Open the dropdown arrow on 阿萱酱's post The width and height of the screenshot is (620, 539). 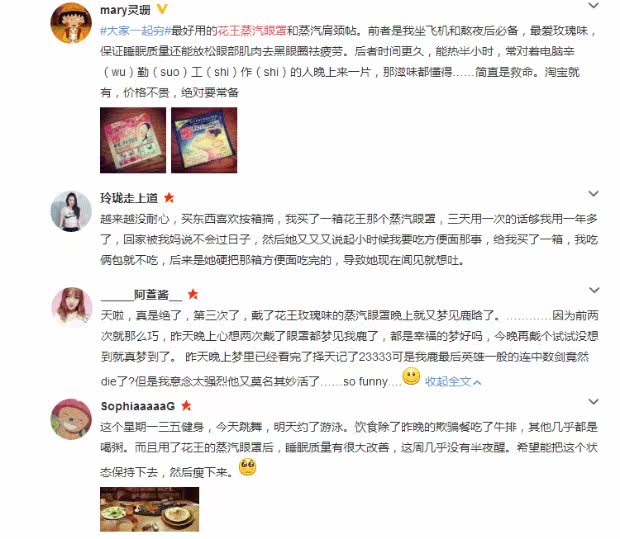point(594,290)
